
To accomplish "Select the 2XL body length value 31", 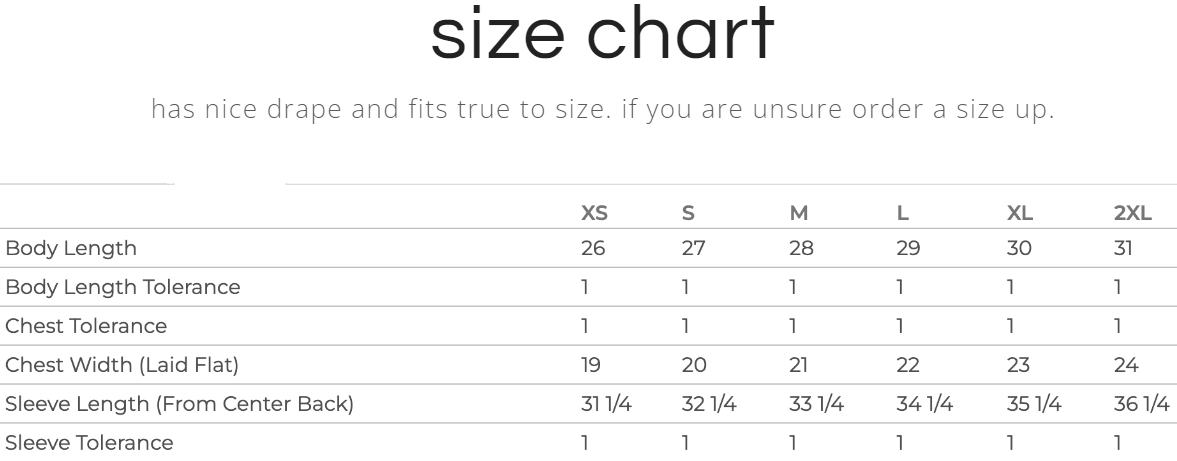I will 1123,248.
